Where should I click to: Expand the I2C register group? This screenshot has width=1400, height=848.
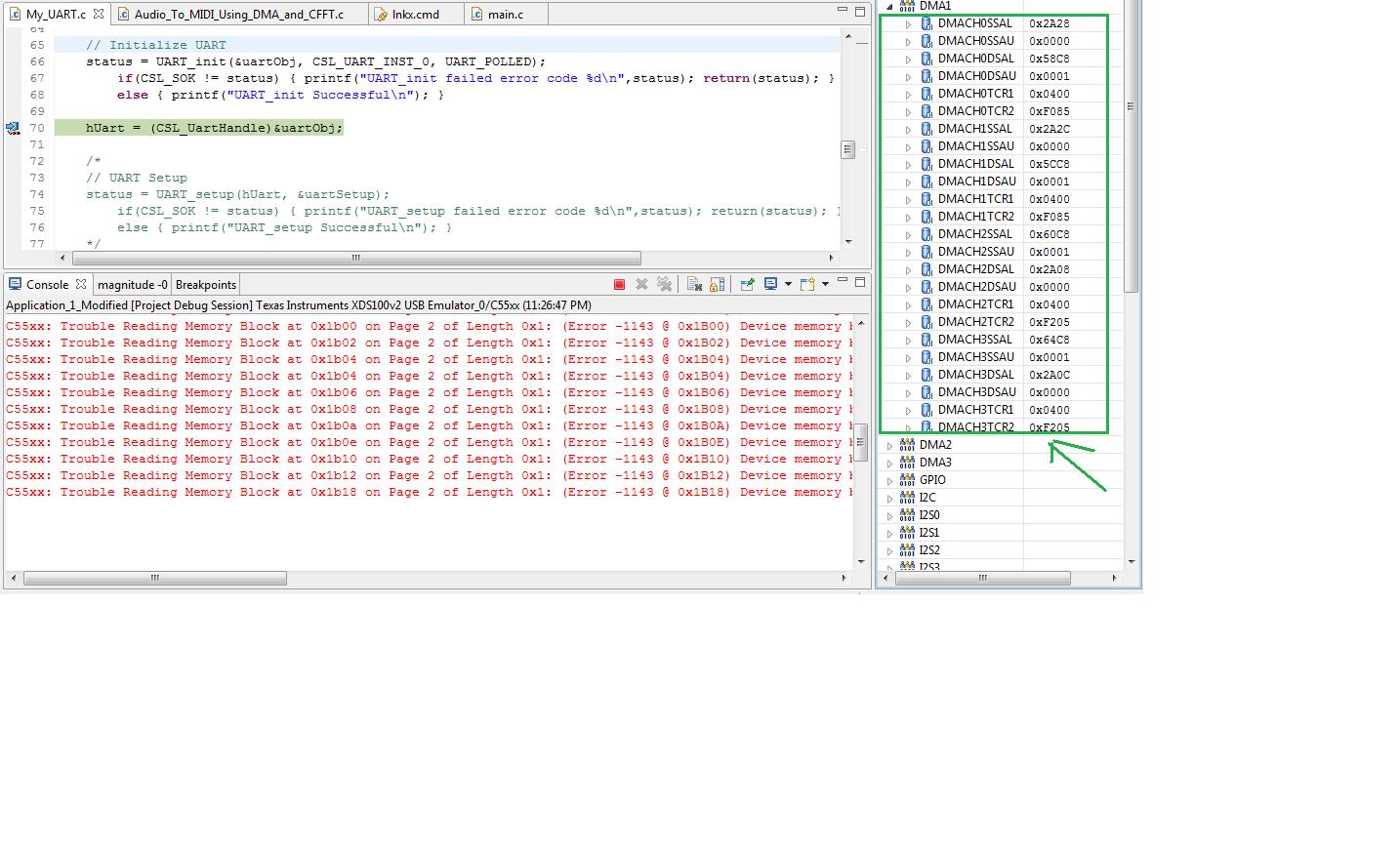pyautogui.click(x=889, y=498)
